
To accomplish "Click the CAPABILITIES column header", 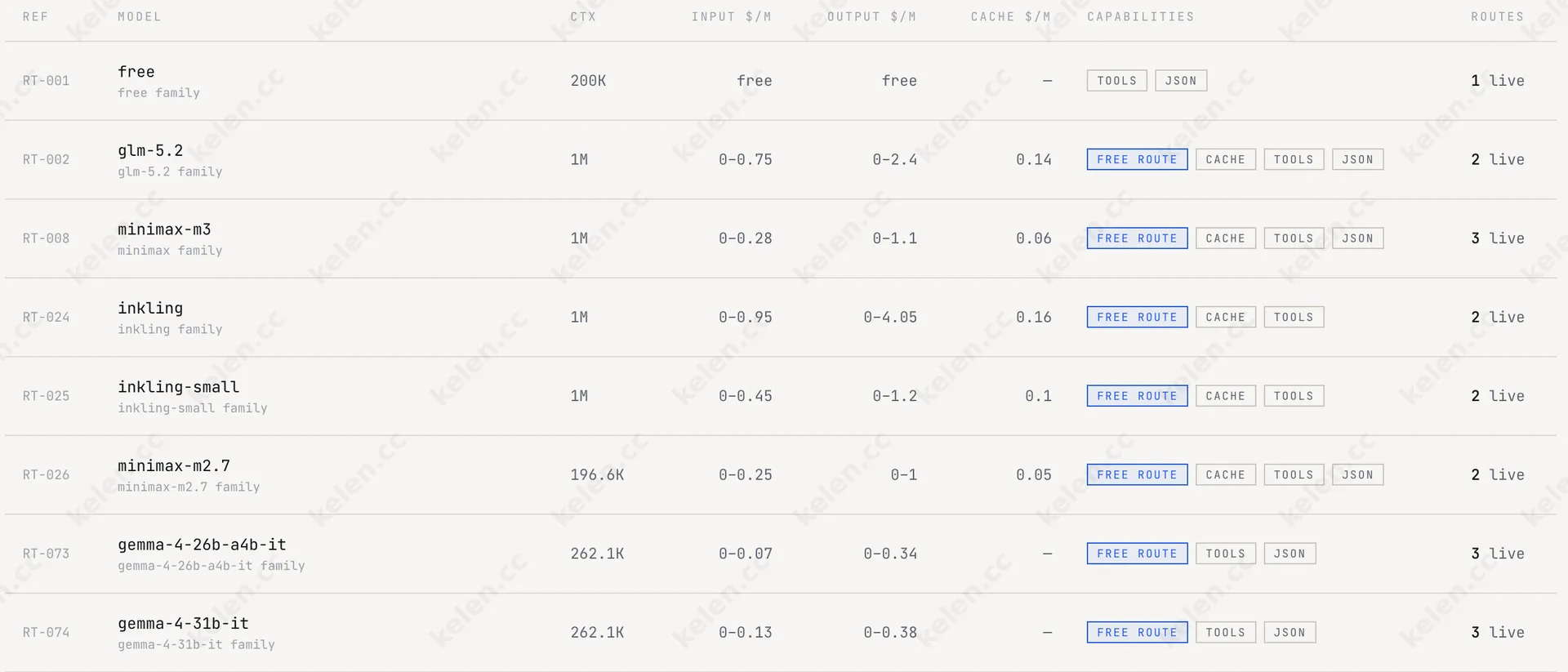I will point(1140,16).
